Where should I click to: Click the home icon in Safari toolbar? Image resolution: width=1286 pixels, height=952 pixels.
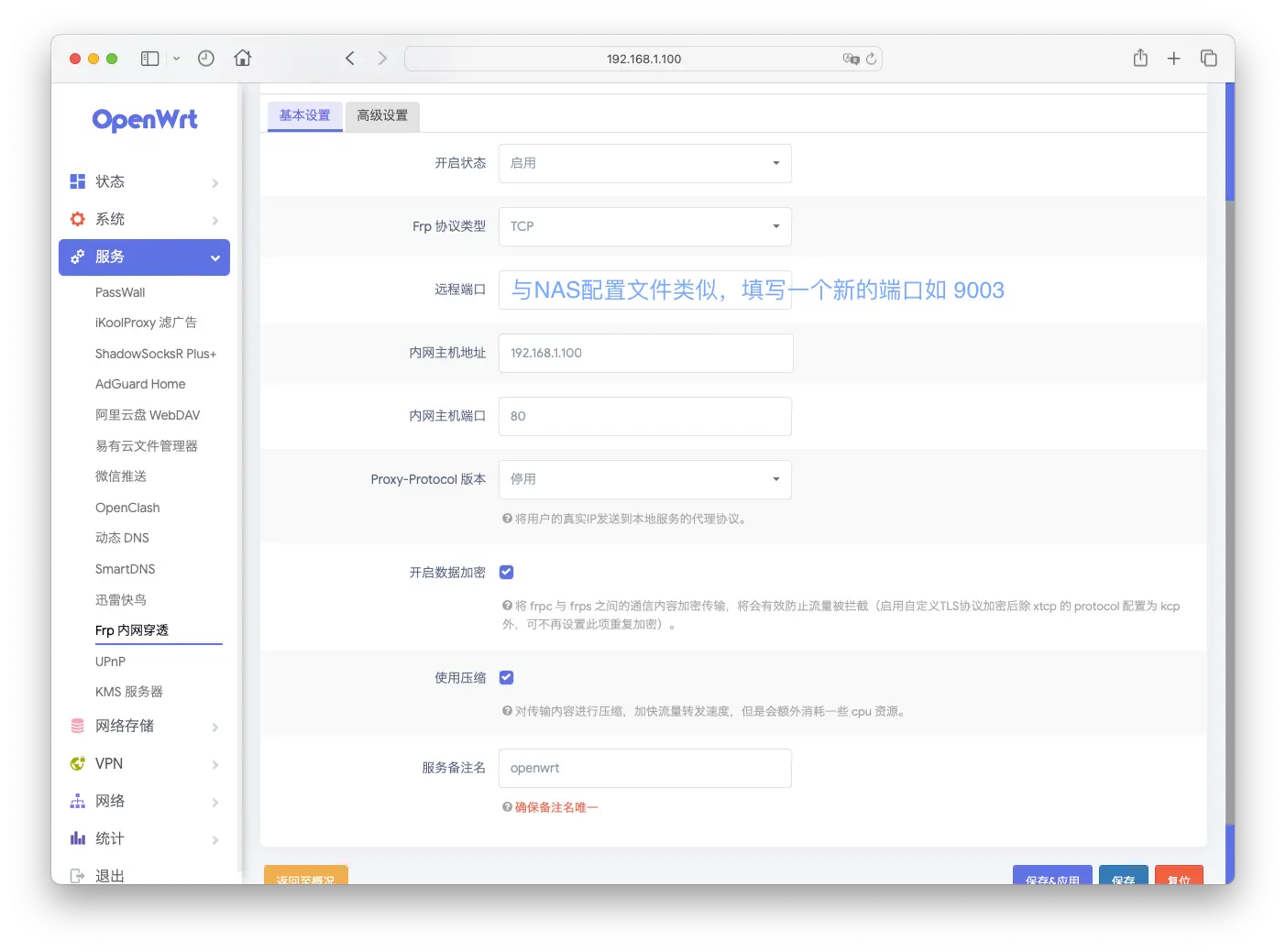[243, 59]
